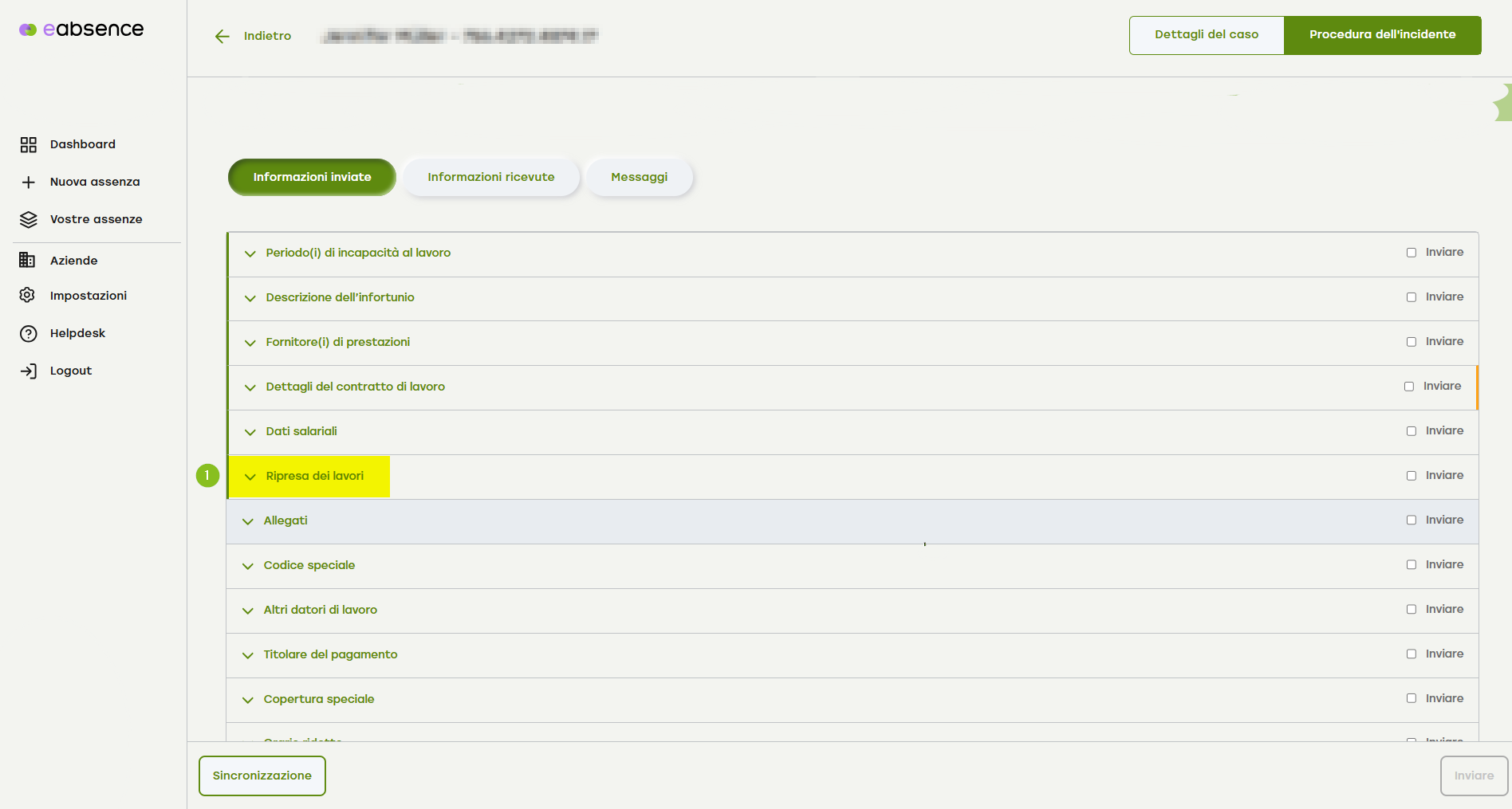Image resolution: width=1512 pixels, height=809 pixels.
Task: Click Altri datori di lavoro title
Action: tap(321, 610)
